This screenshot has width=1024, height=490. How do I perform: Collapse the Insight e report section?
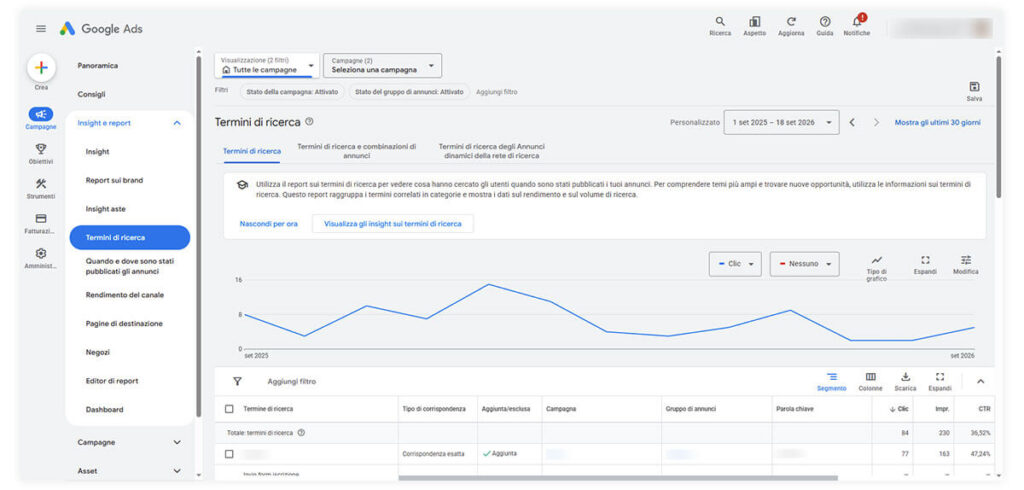pos(177,123)
